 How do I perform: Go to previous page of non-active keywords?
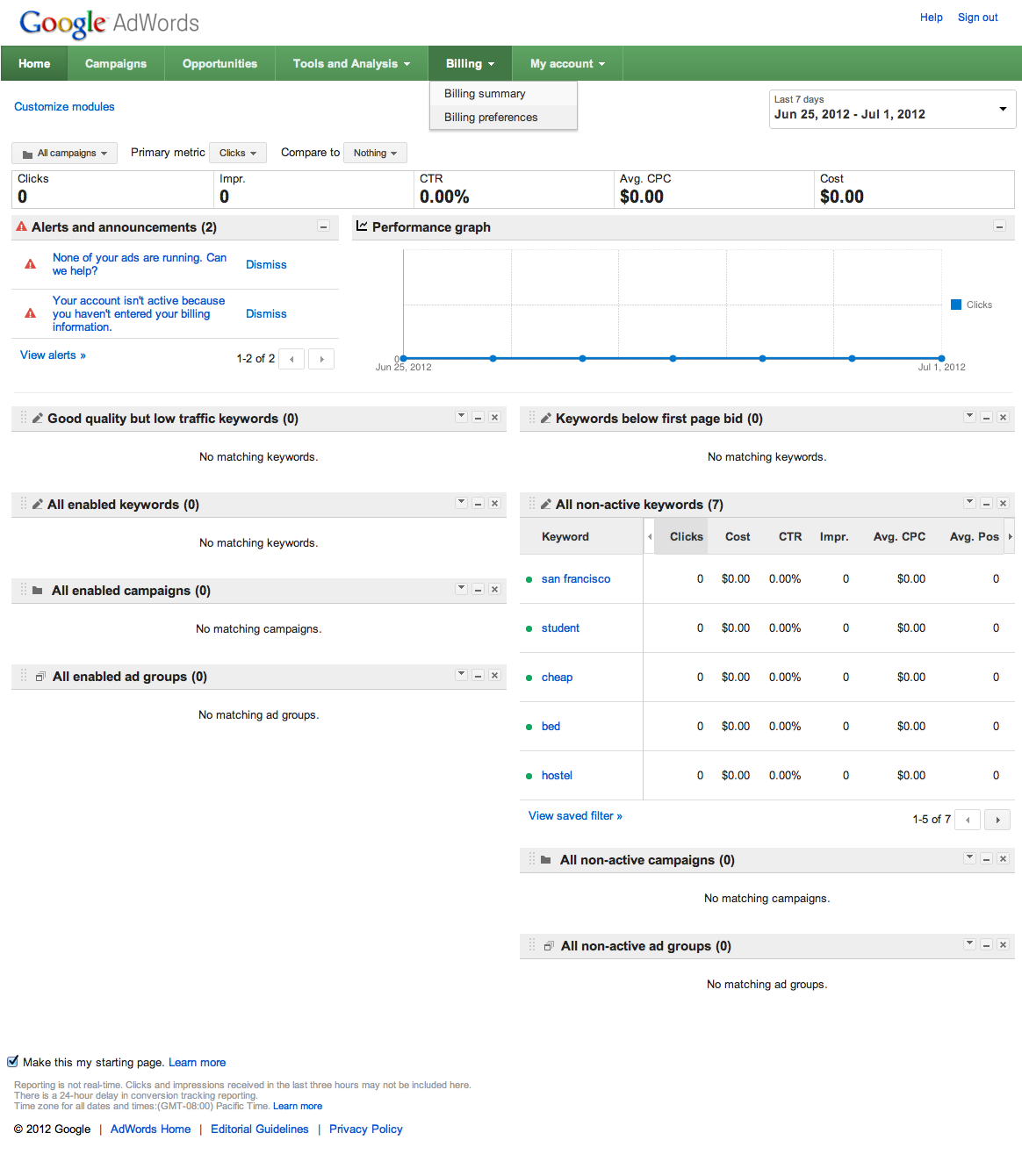click(x=968, y=820)
